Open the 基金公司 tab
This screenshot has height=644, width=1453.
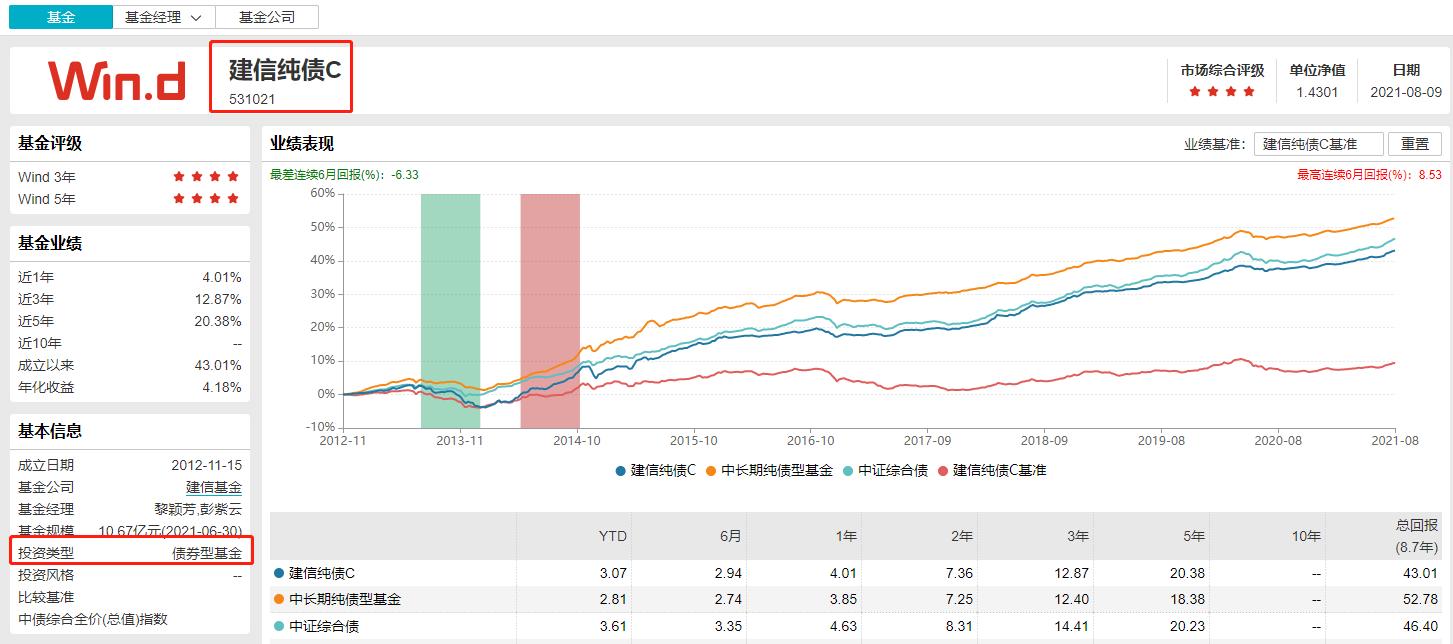265,17
